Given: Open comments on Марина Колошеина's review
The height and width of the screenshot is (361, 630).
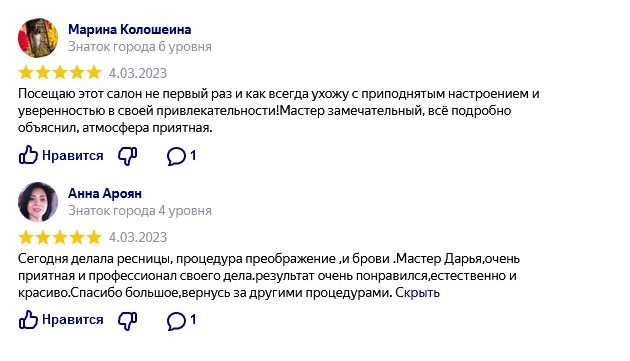Looking at the screenshot, I should (181, 156).
